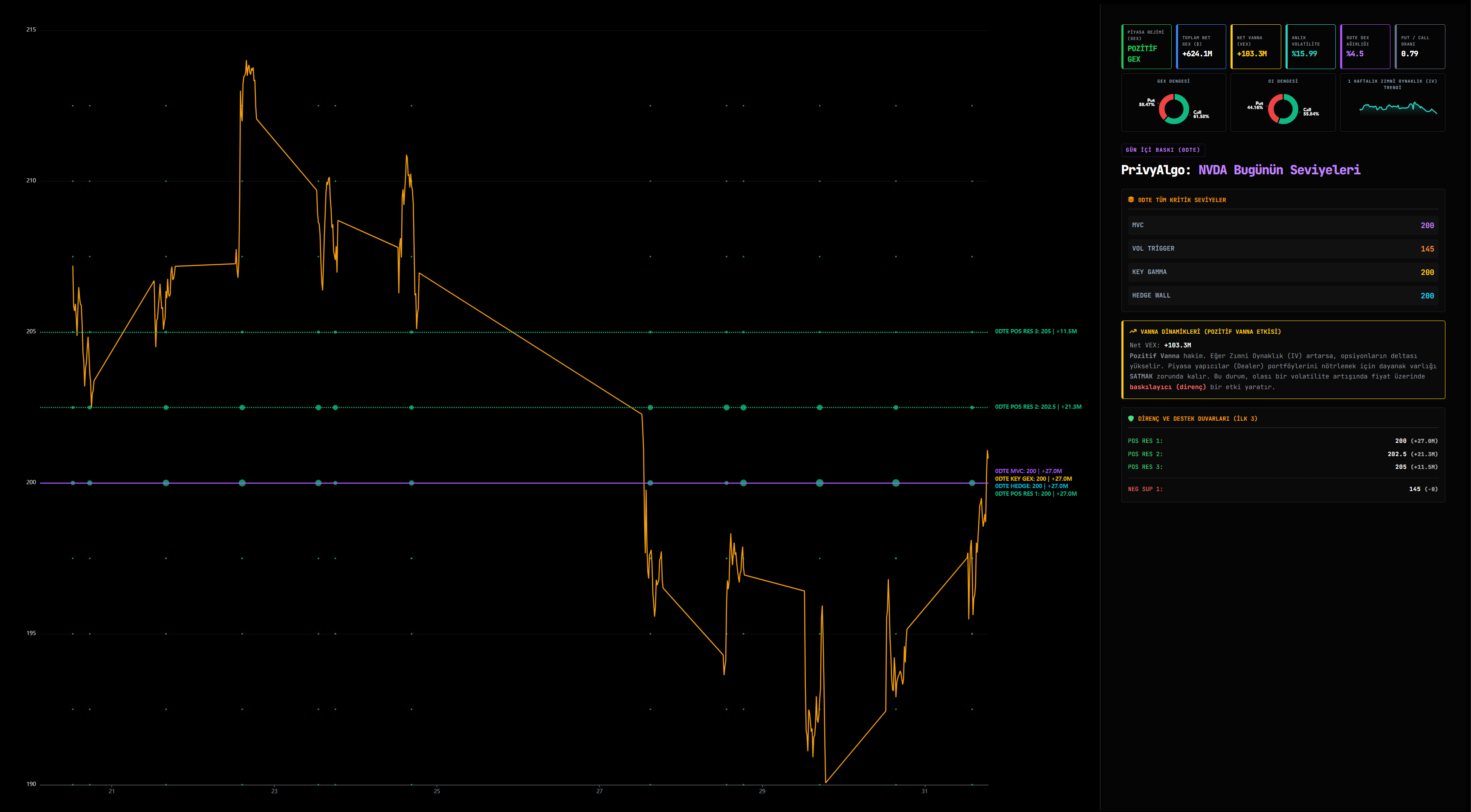Click the Key Gamma 200 row
This screenshot has width=1471, height=812.
pos(1283,272)
